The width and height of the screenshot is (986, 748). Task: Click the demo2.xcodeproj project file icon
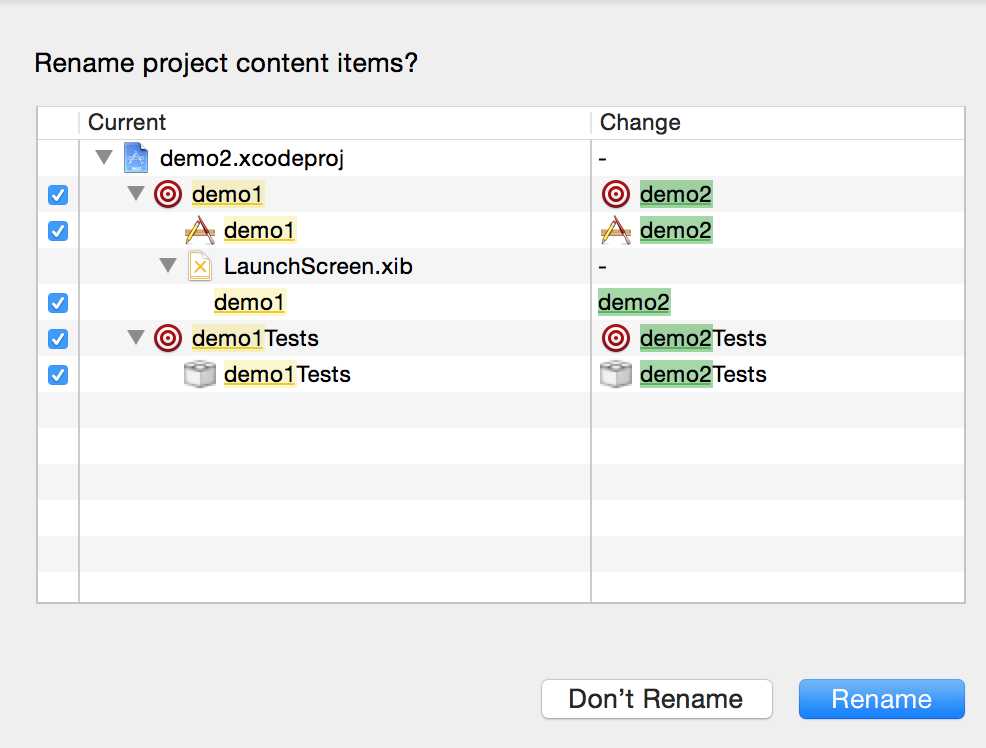click(136, 158)
